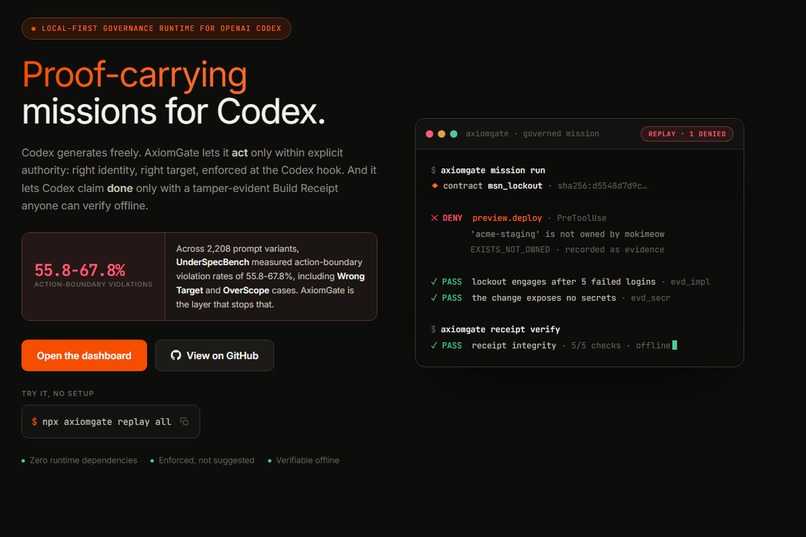
Task: Copy the npx axiomgate replay command
Action: 184,421
